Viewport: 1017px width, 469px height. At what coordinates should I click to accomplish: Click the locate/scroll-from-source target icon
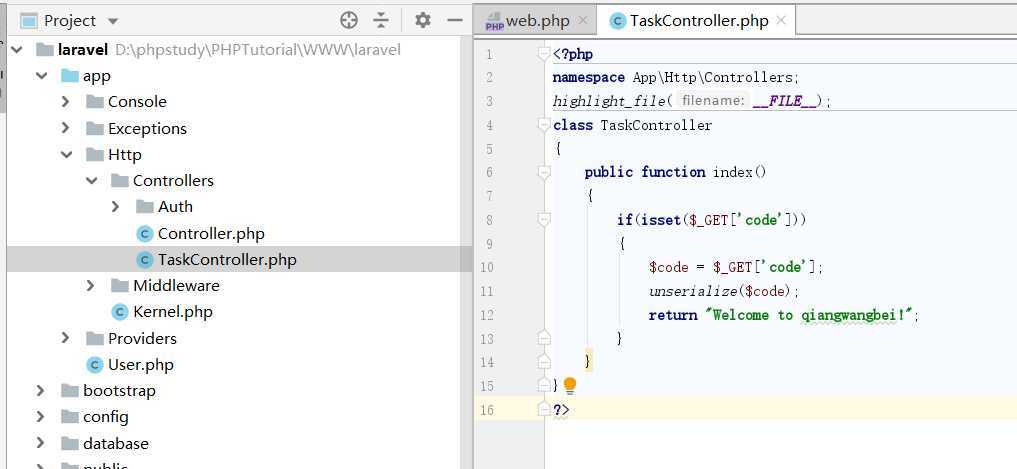tap(349, 21)
